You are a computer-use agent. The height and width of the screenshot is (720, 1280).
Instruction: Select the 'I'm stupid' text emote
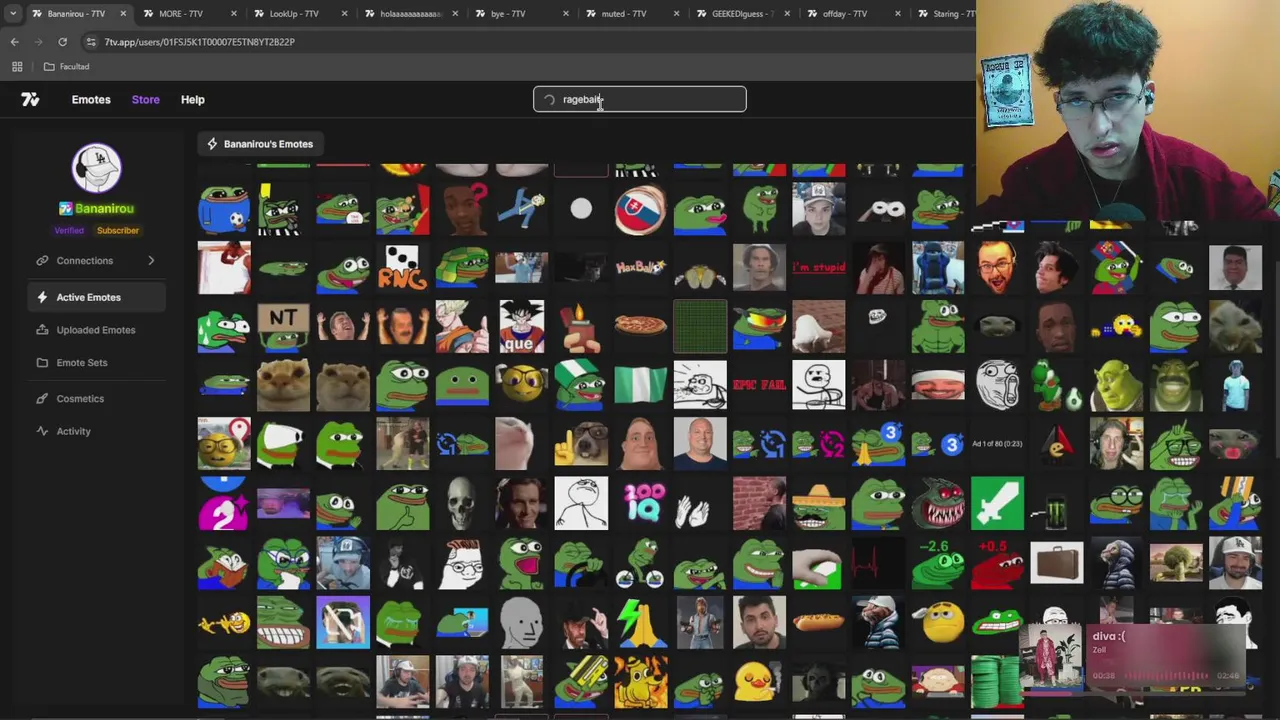pyautogui.click(x=819, y=268)
